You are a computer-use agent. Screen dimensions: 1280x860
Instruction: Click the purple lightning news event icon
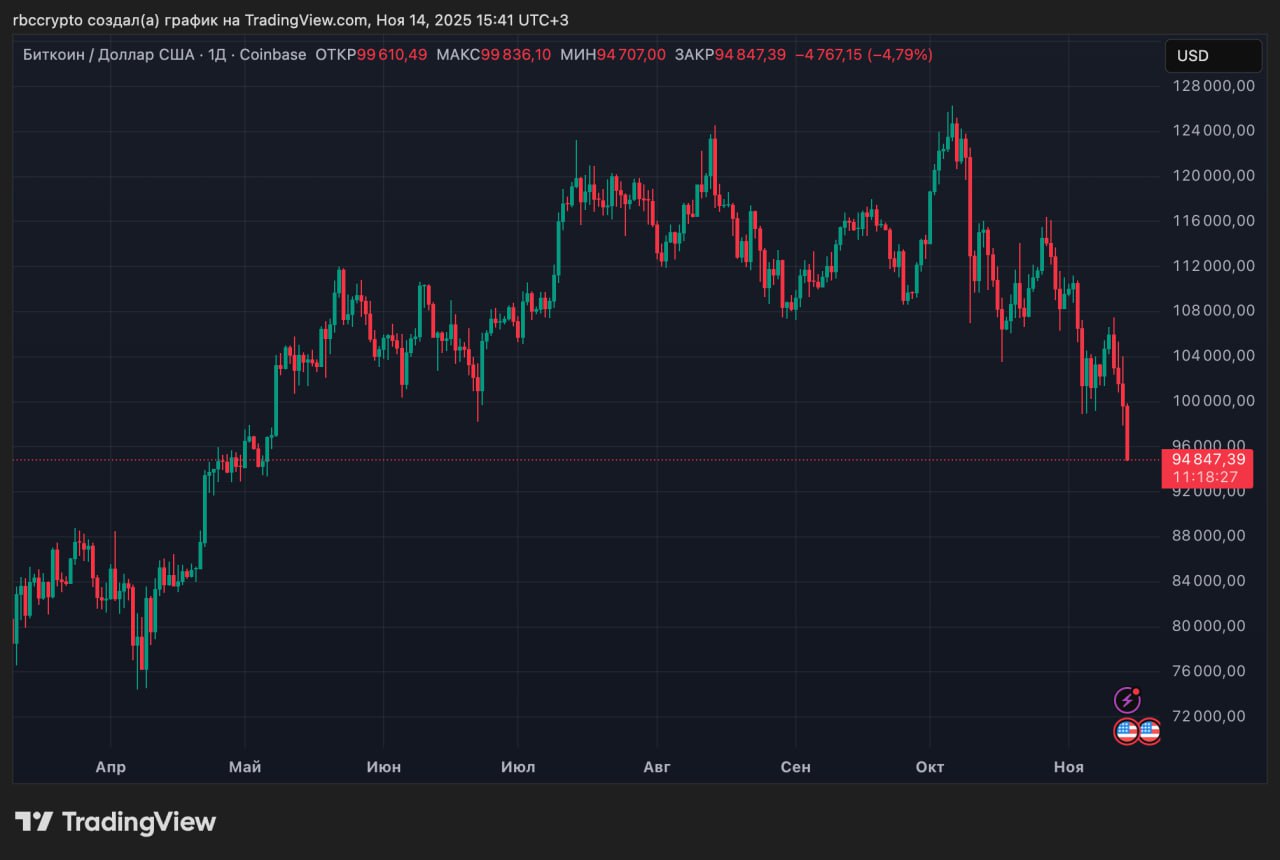pyautogui.click(x=1127, y=700)
